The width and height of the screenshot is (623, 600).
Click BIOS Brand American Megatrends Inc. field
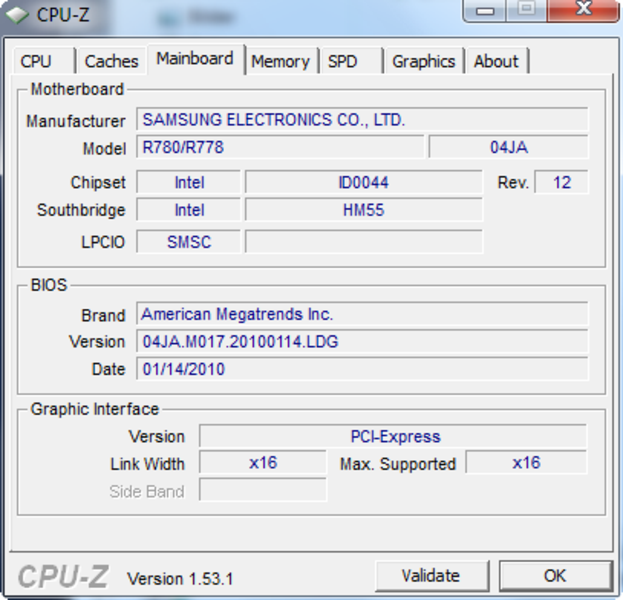point(362,314)
